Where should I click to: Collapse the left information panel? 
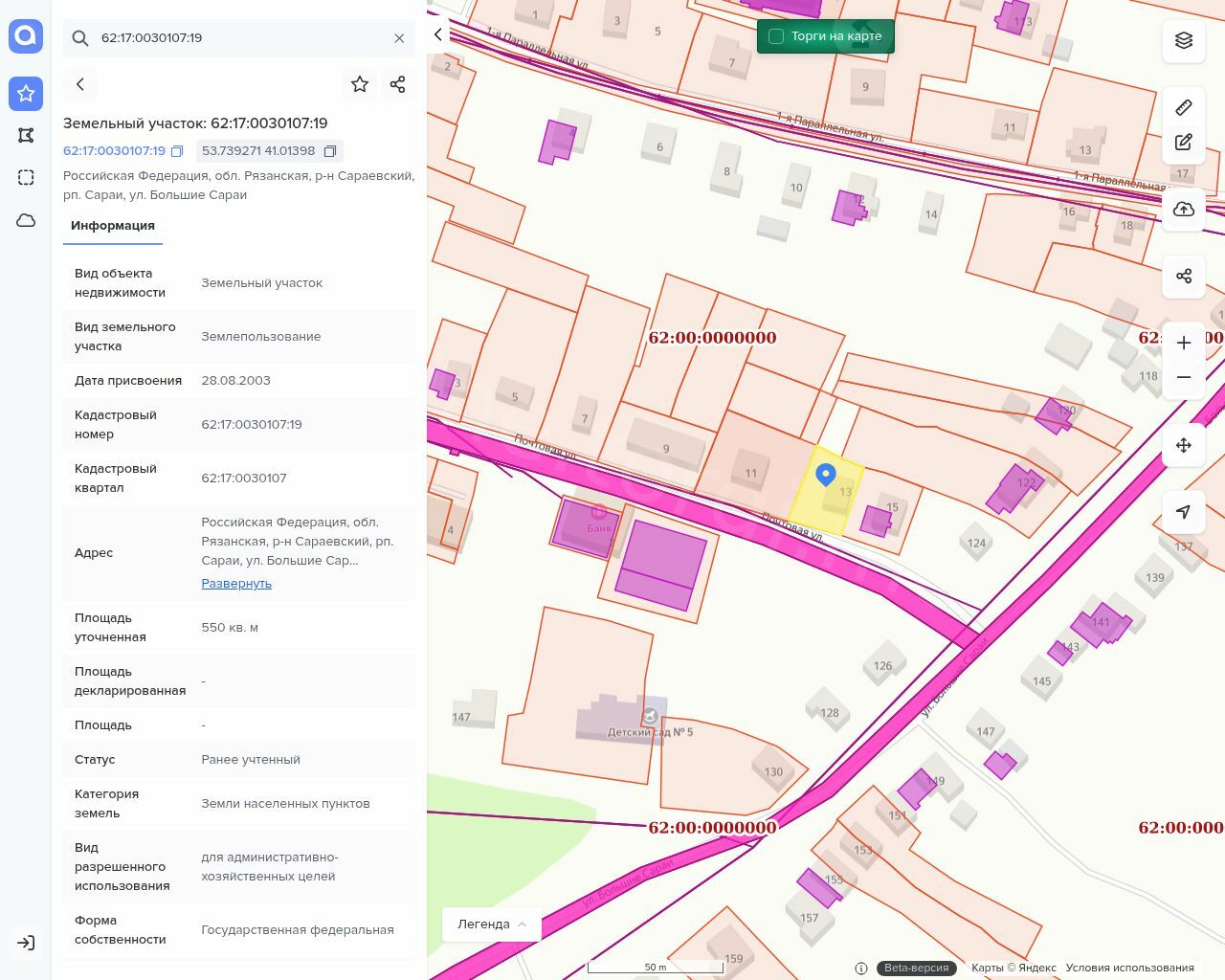[x=438, y=35]
